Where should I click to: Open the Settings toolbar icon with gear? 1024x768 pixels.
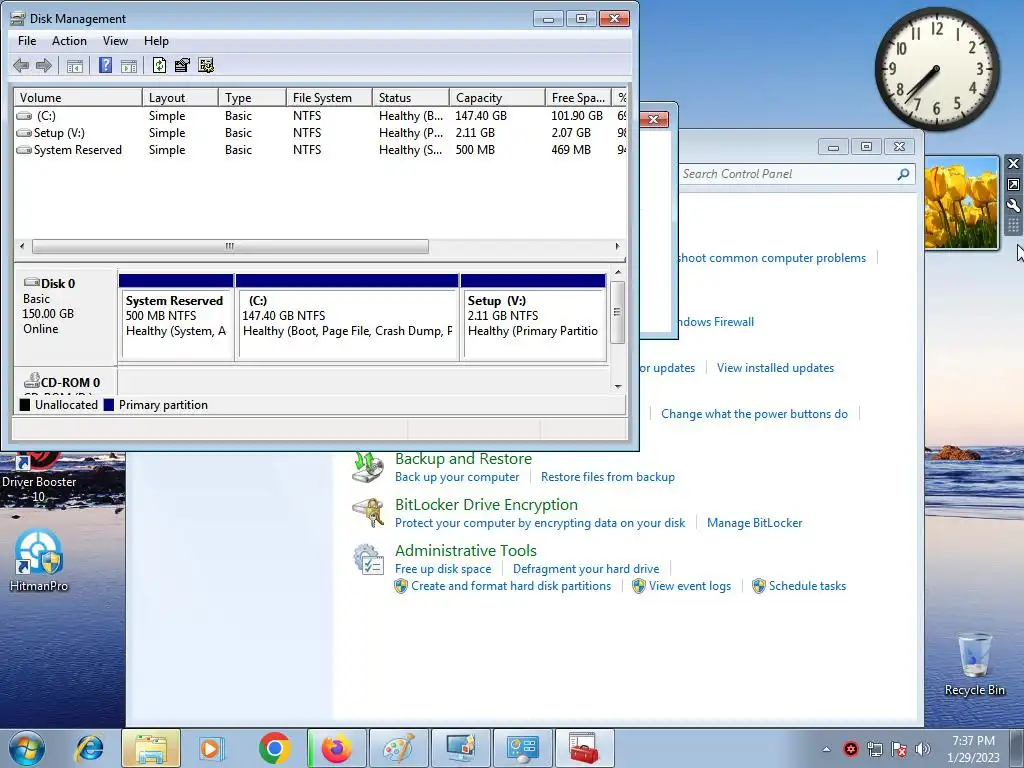coord(206,65)
